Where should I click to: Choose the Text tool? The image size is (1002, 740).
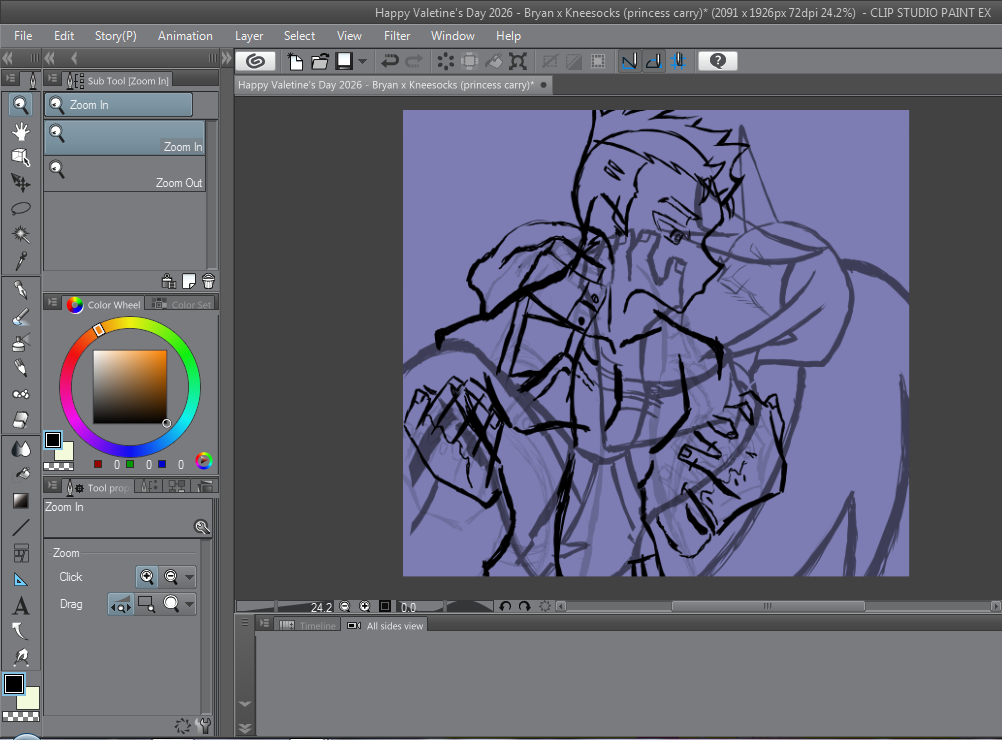pos(21,606)
